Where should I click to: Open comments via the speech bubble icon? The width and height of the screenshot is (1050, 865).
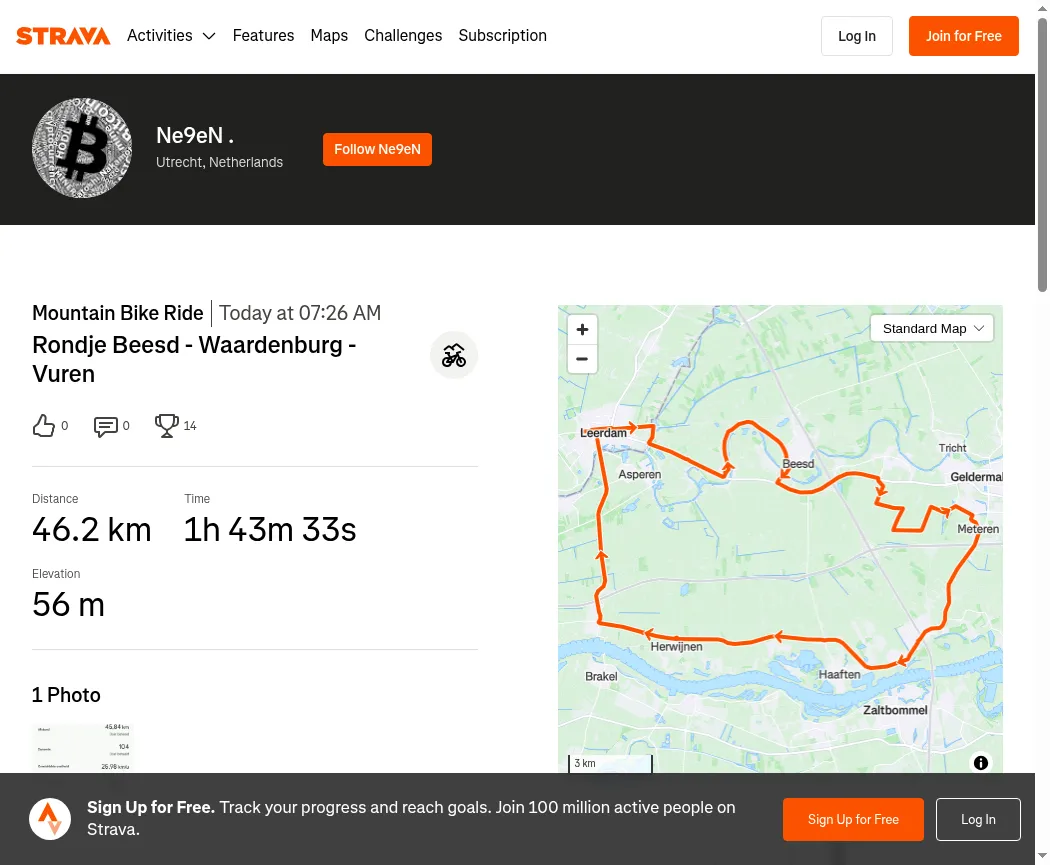[x=106, y=426]
